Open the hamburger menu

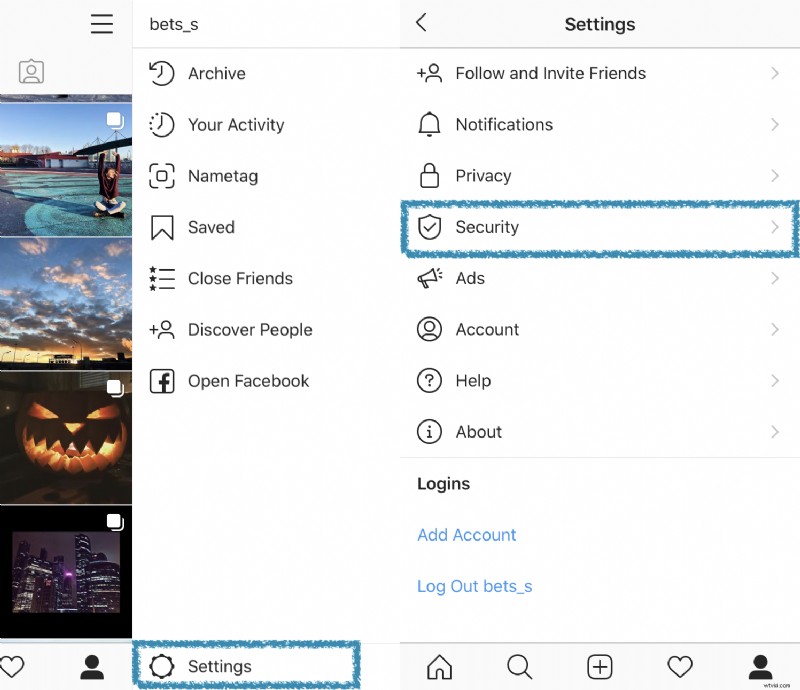(101, 24)
